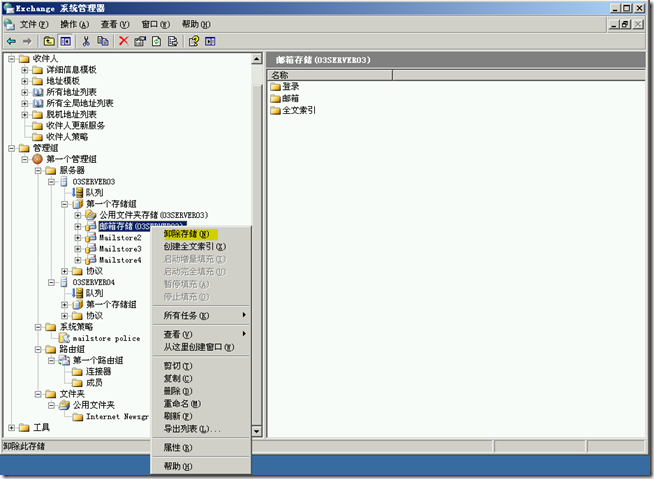Click the red X Delete toolbar icon

pos(123,41)
